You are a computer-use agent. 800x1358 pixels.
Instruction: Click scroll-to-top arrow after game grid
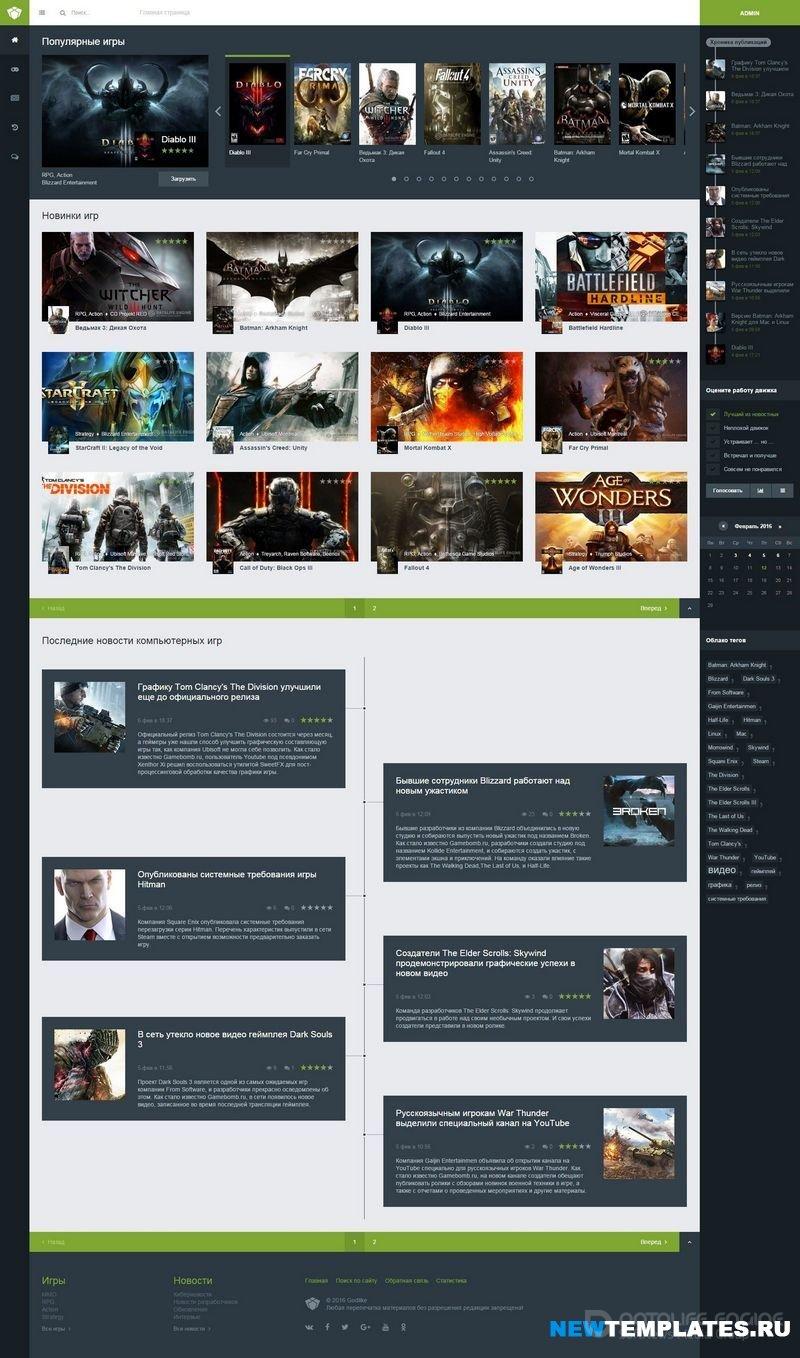point(689,608)
